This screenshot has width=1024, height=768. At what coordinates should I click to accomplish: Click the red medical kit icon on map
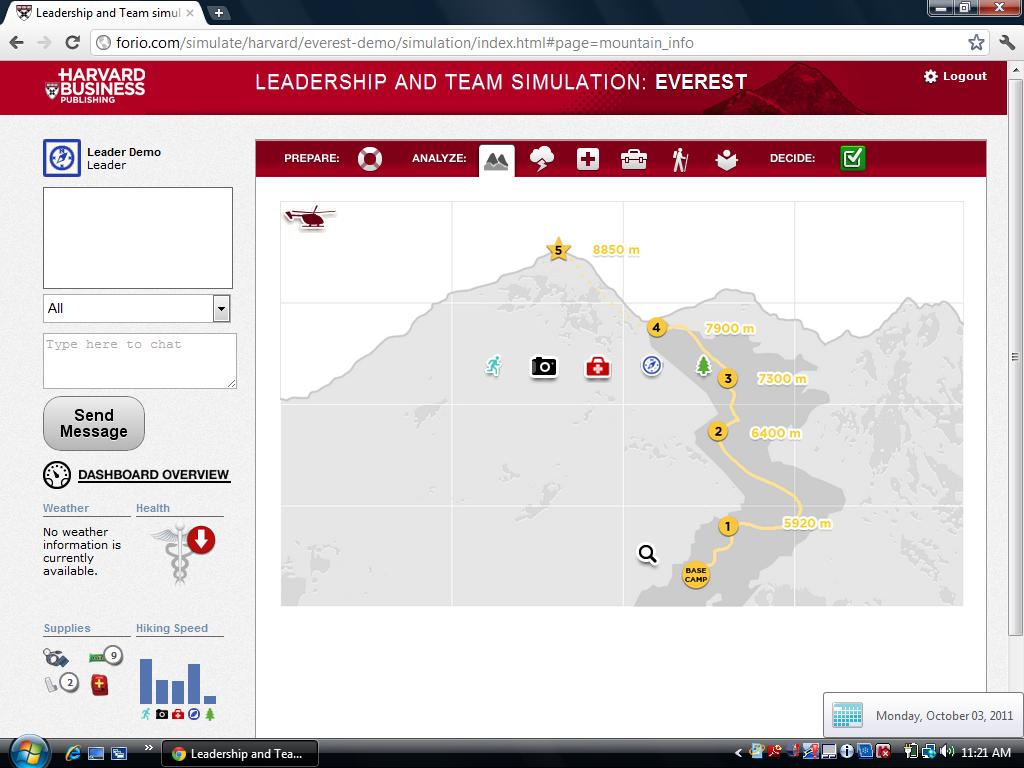coord(598,368)
